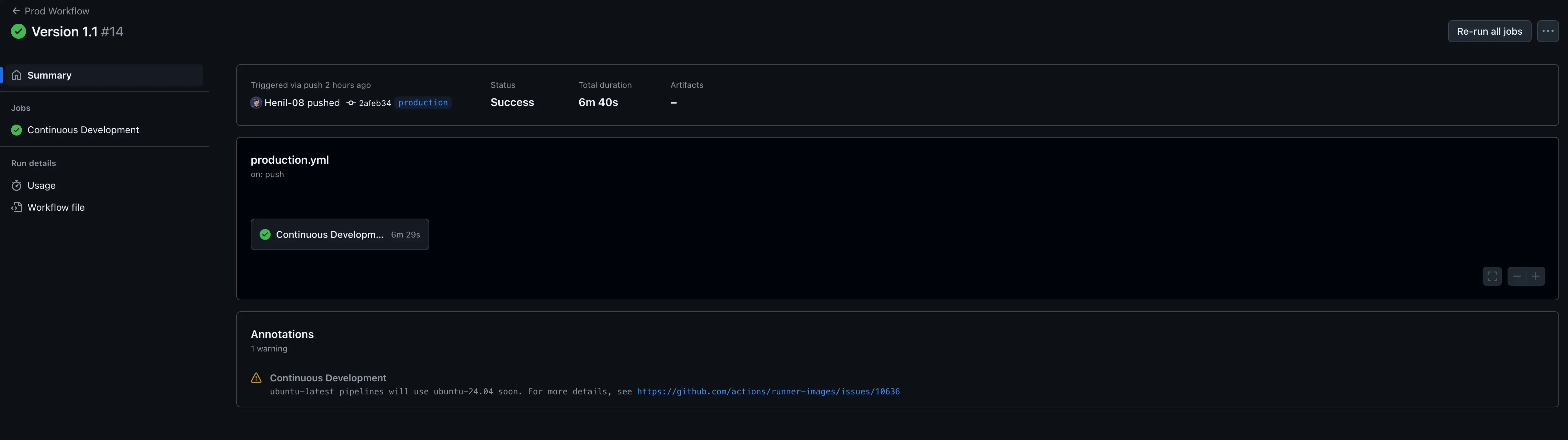The height and width of the screenshot is (440, 1568).
Task: Click the file code icon beside Workflow file
Action: [16, 208]
